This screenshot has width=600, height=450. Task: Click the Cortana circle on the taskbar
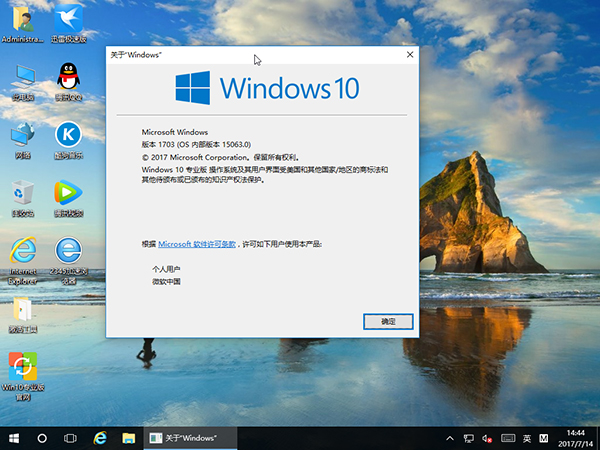42,438
